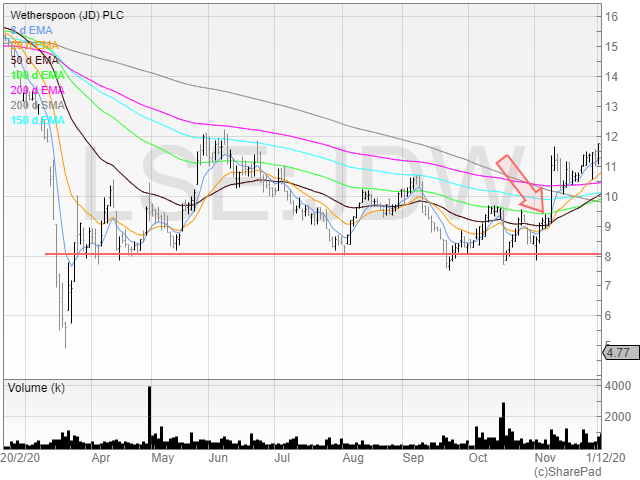The height and width of the screenshot is (480, 640).
Task: Click the 10 price axis value
Action: 611,197
